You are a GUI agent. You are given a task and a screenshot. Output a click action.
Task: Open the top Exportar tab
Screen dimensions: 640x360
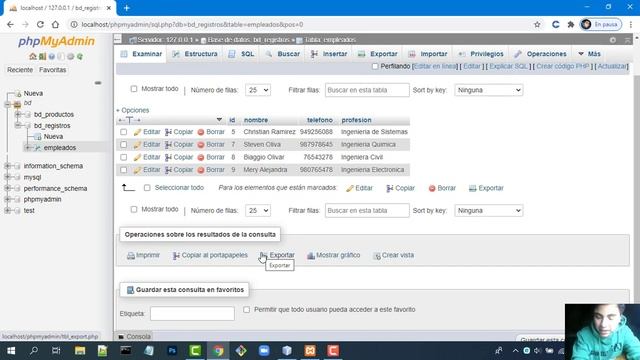378,54
